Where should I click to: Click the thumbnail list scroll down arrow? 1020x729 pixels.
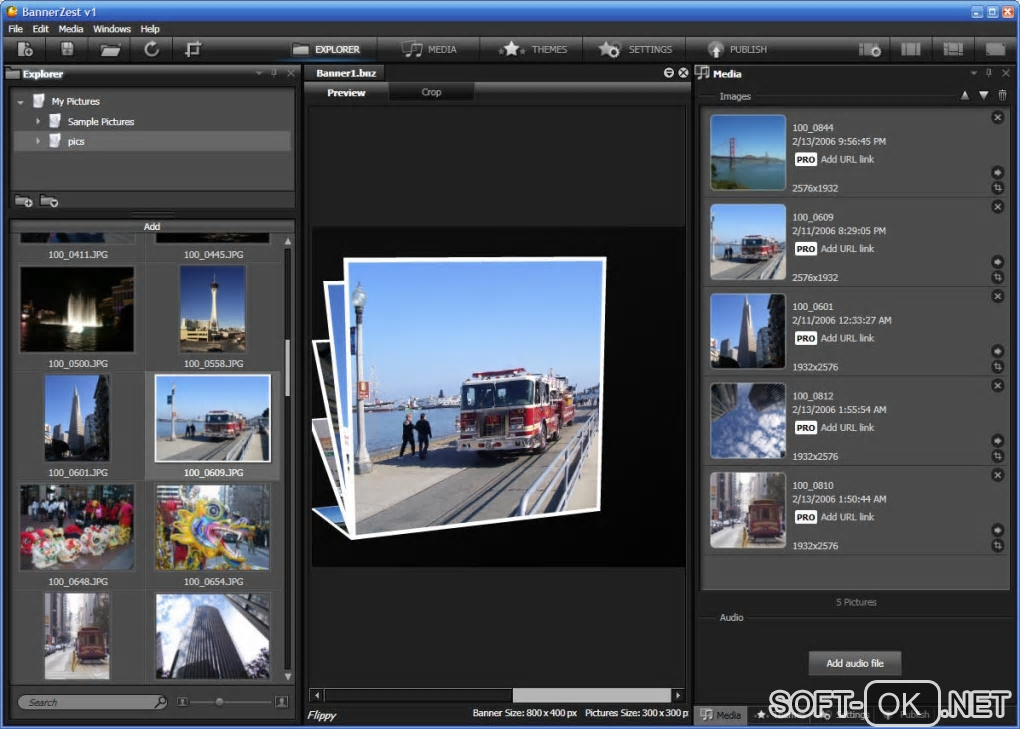tap(288, 677)
